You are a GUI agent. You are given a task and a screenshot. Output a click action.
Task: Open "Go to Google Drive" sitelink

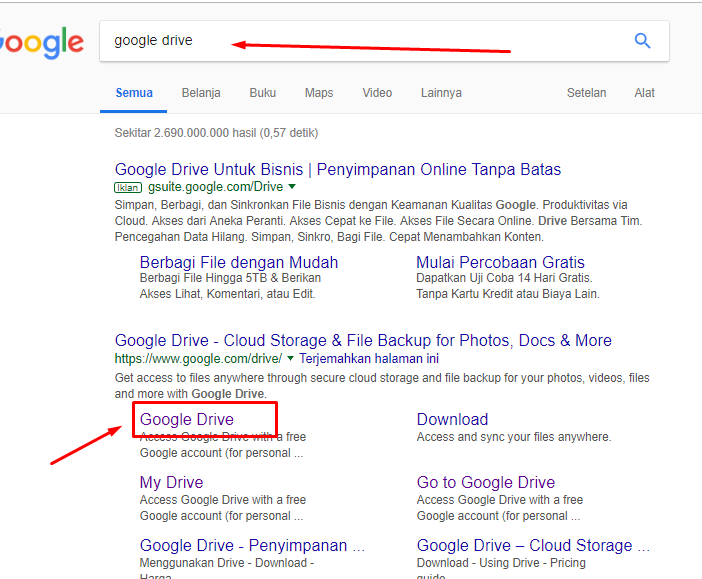point(486,482)
